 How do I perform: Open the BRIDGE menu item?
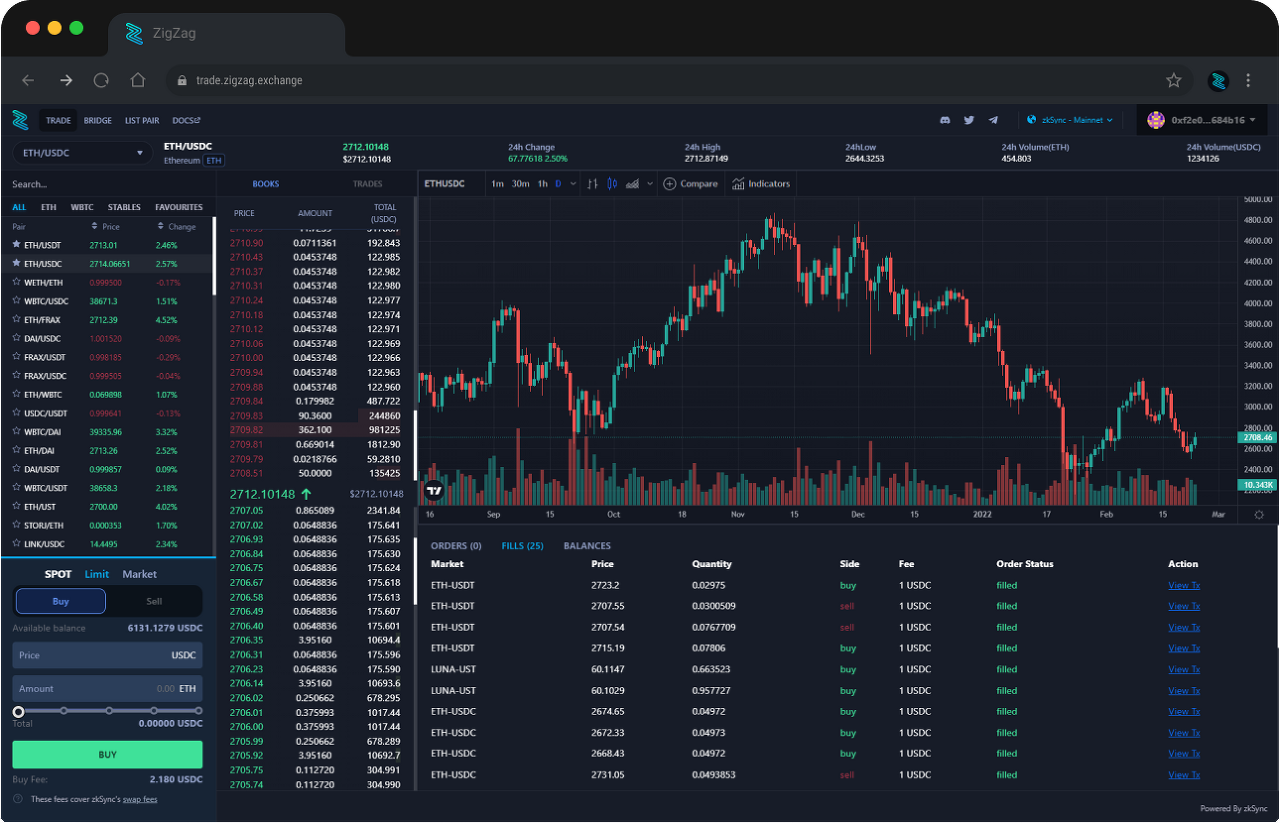(x=98, y=120)
